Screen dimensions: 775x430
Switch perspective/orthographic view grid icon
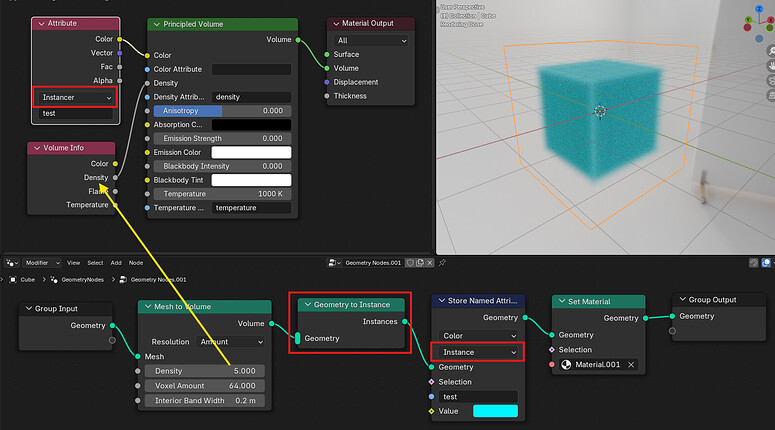(x=771, y=95)
